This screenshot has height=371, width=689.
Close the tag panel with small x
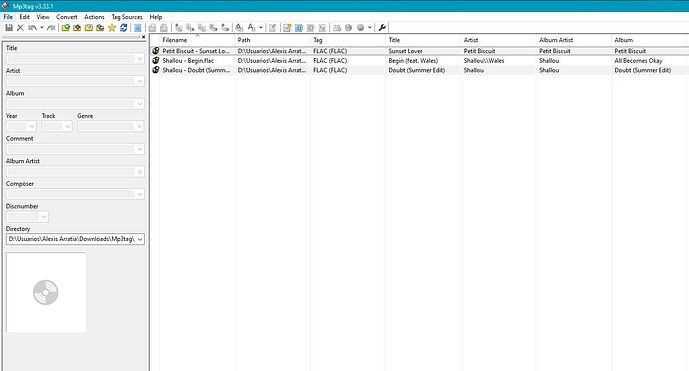click(x=143, y=37)
